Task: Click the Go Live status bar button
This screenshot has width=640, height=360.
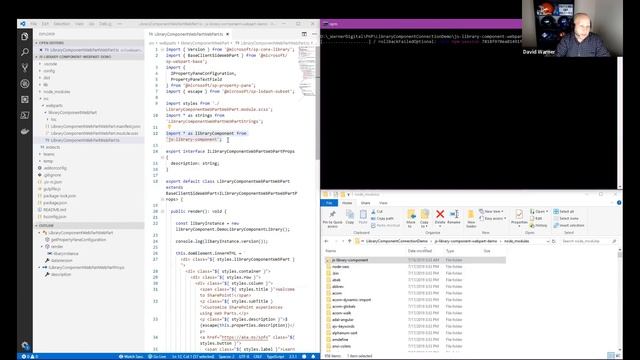Action: coord(157,356)
